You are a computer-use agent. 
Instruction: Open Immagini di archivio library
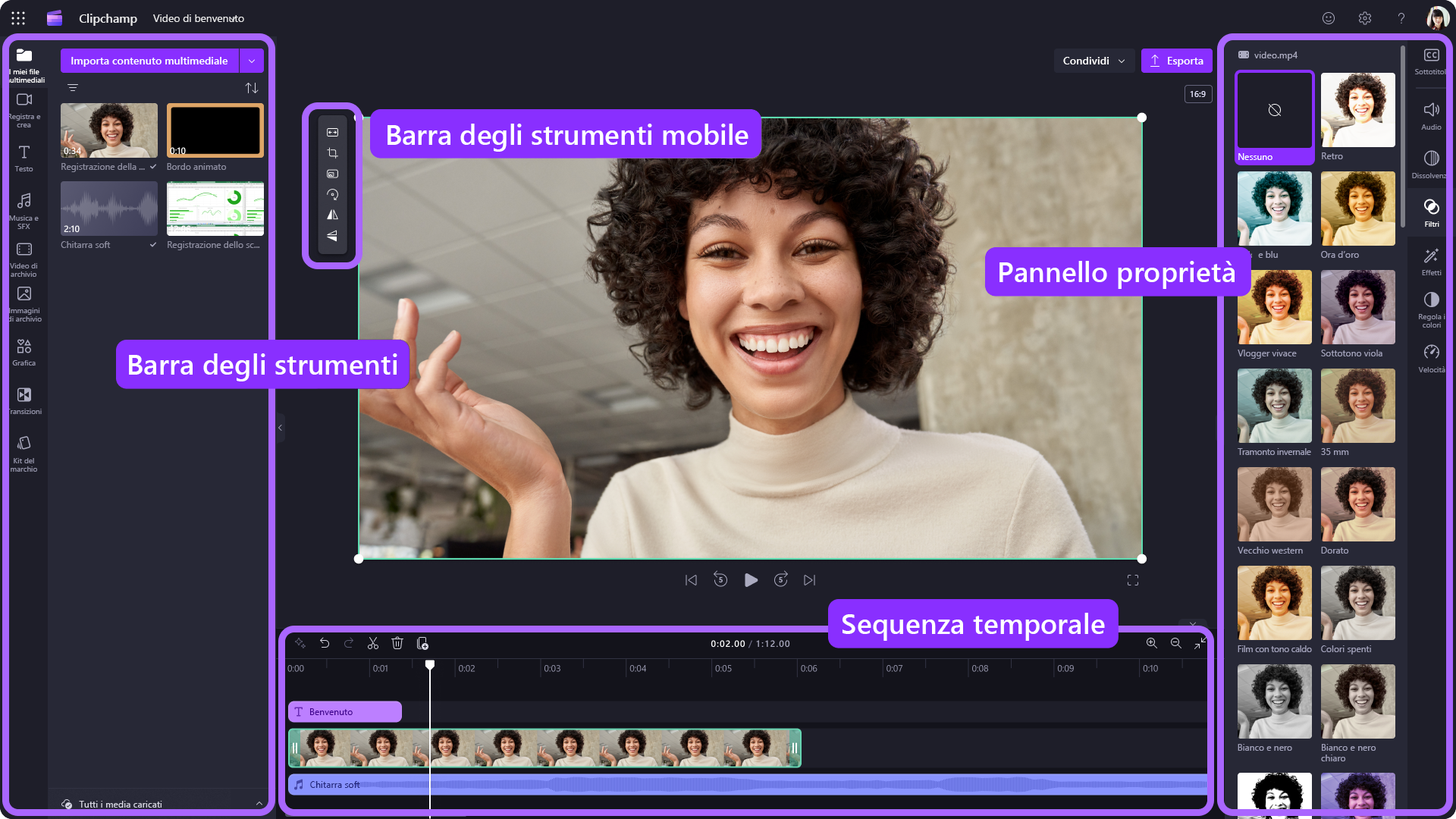[x=24, y=304]
